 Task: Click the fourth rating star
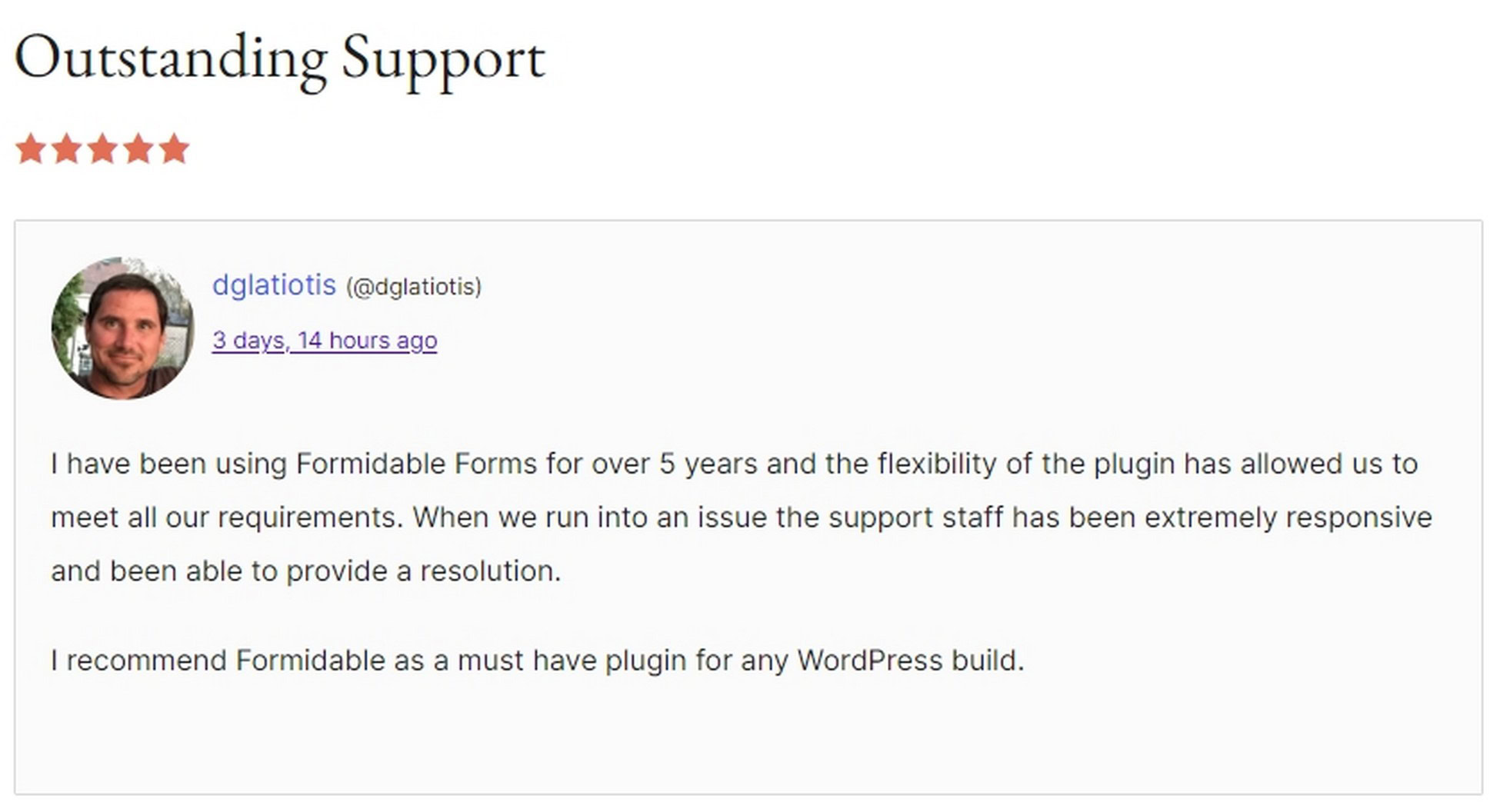(x=138, y=148)
